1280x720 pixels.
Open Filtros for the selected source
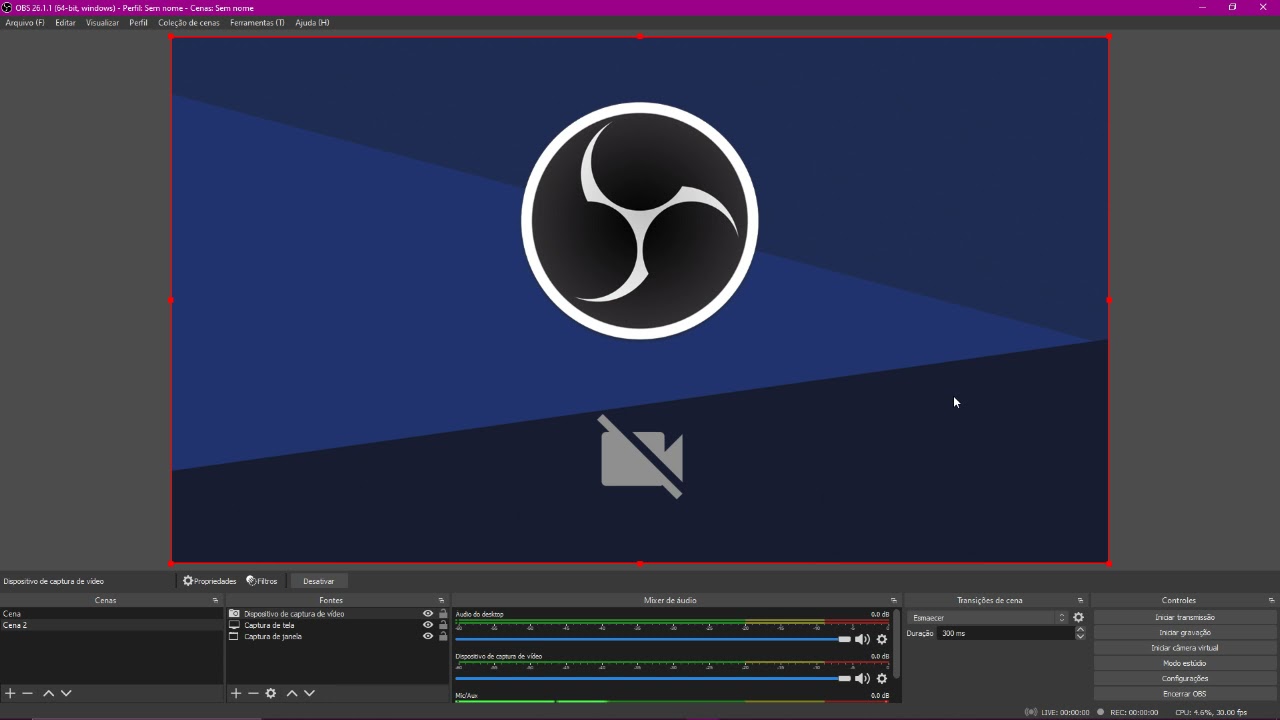tap(262, 581)
